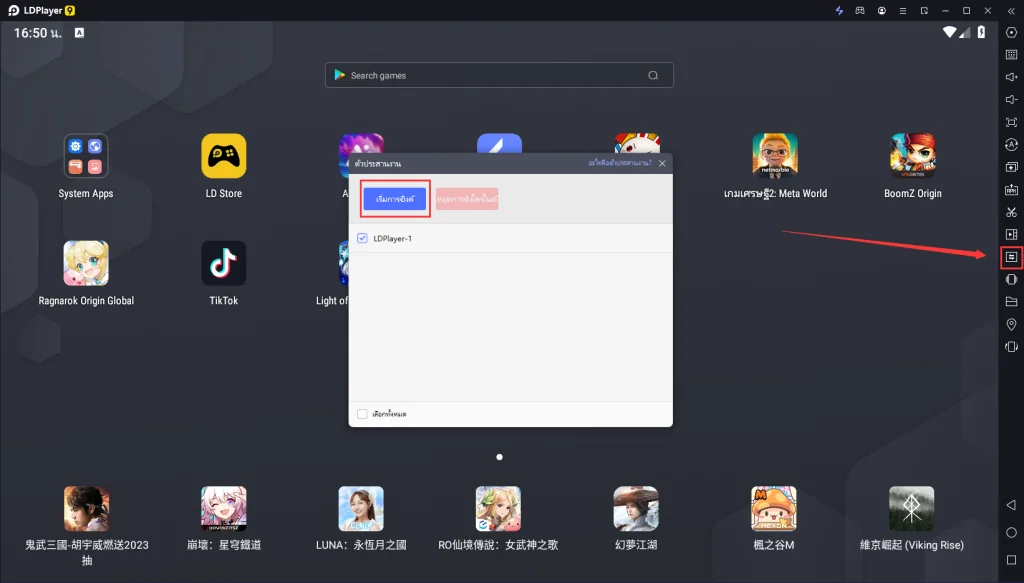Click the LDPlayer-1 instance label
The image size is (1024, 583).
click(x=392, y=238)
